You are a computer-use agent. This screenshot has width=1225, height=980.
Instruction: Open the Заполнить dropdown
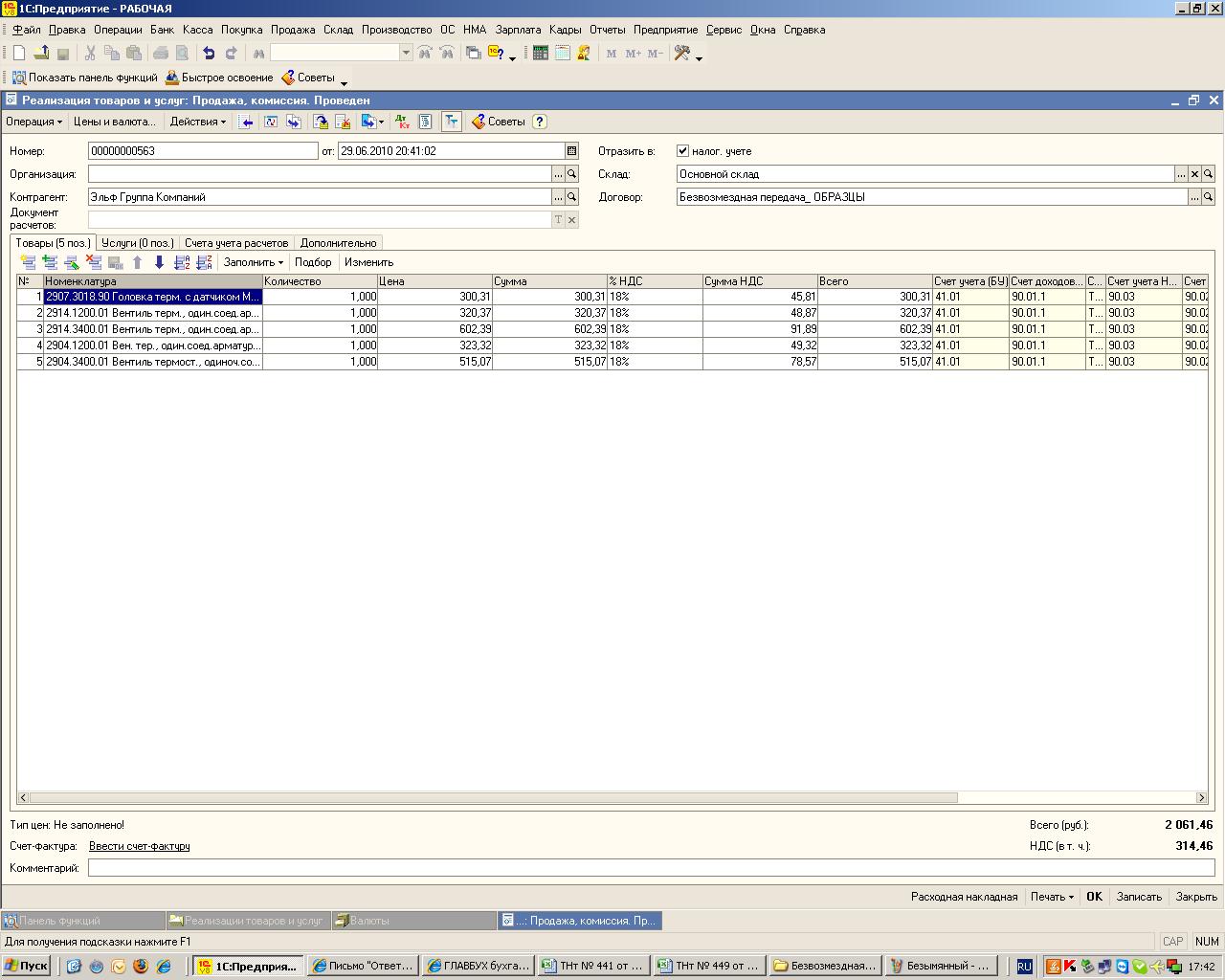tap(254, 262)
